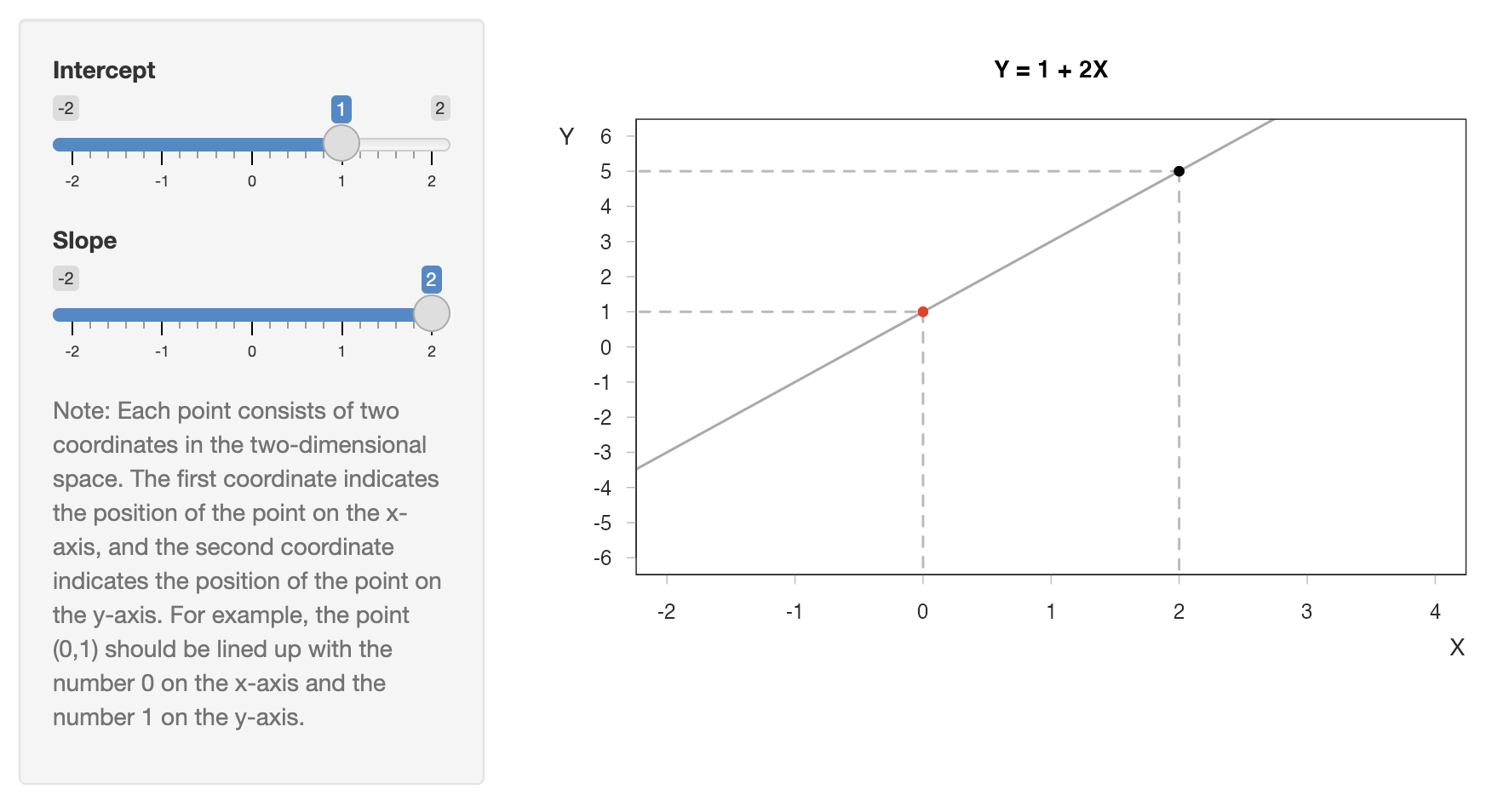Set Slope slider to the 1 tick
Viewport: 1509px width, 812px height.
pos(341,315)
